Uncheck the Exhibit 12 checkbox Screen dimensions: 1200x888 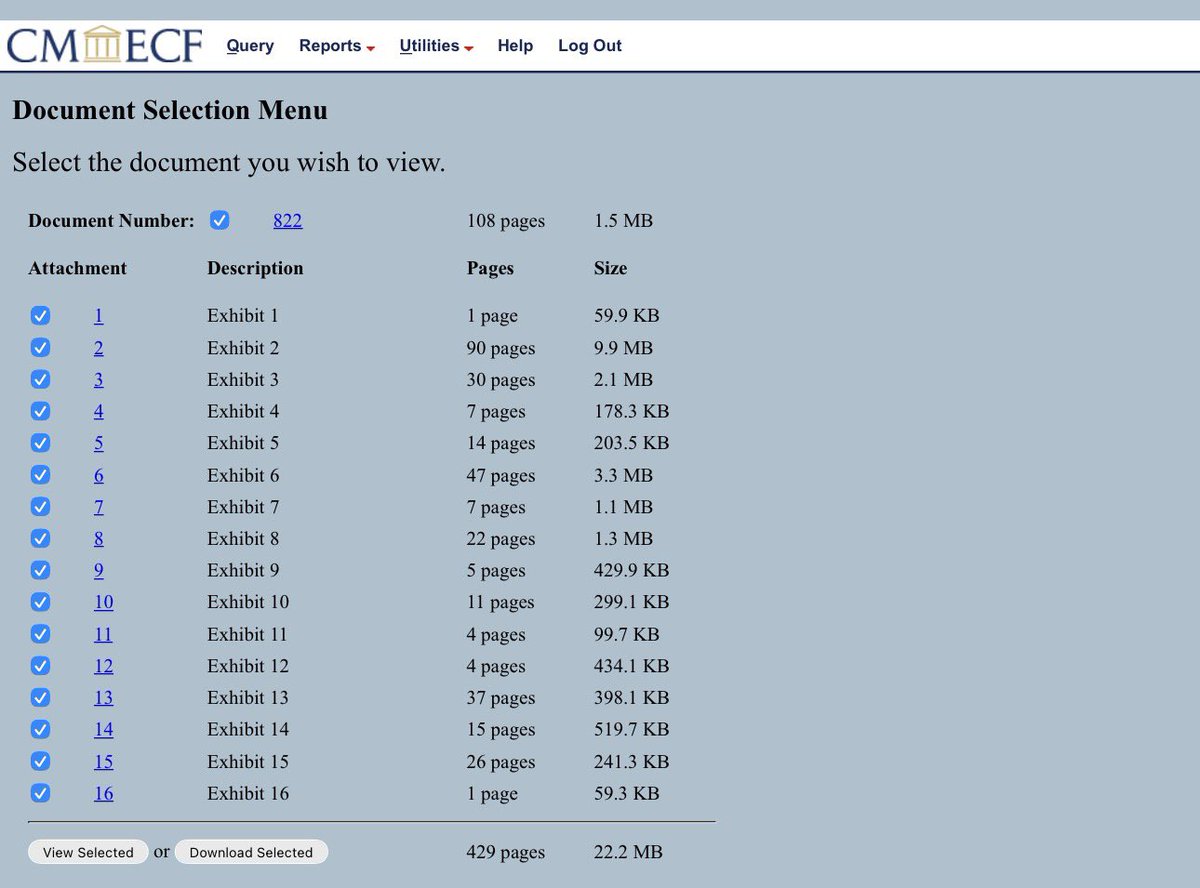40,666
